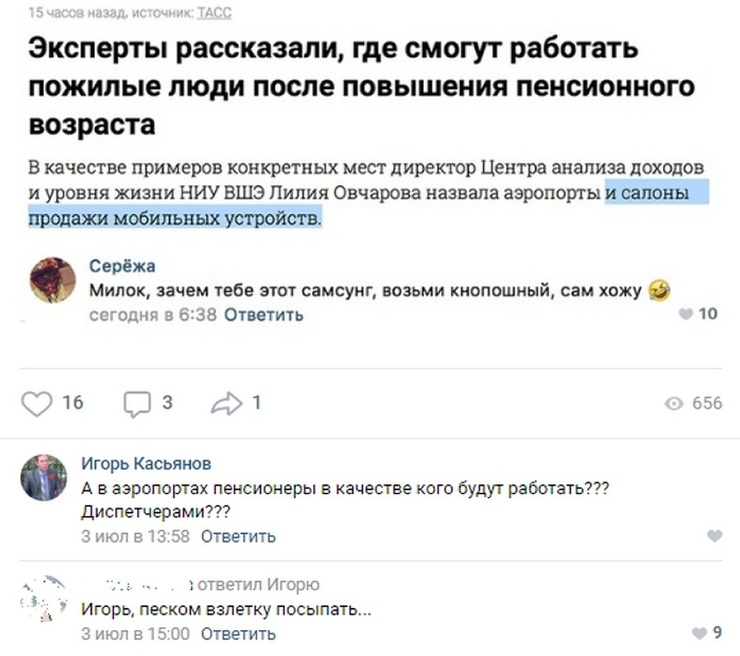Open the 3 июл в 13:58 timestamp

135,537
